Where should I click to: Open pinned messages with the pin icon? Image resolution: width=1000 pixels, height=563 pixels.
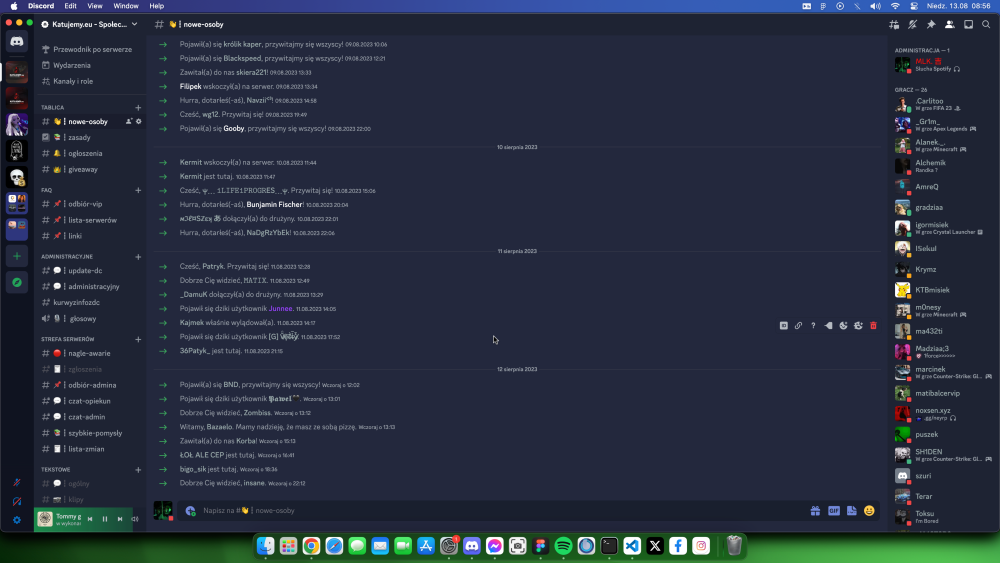click(931, 24)
